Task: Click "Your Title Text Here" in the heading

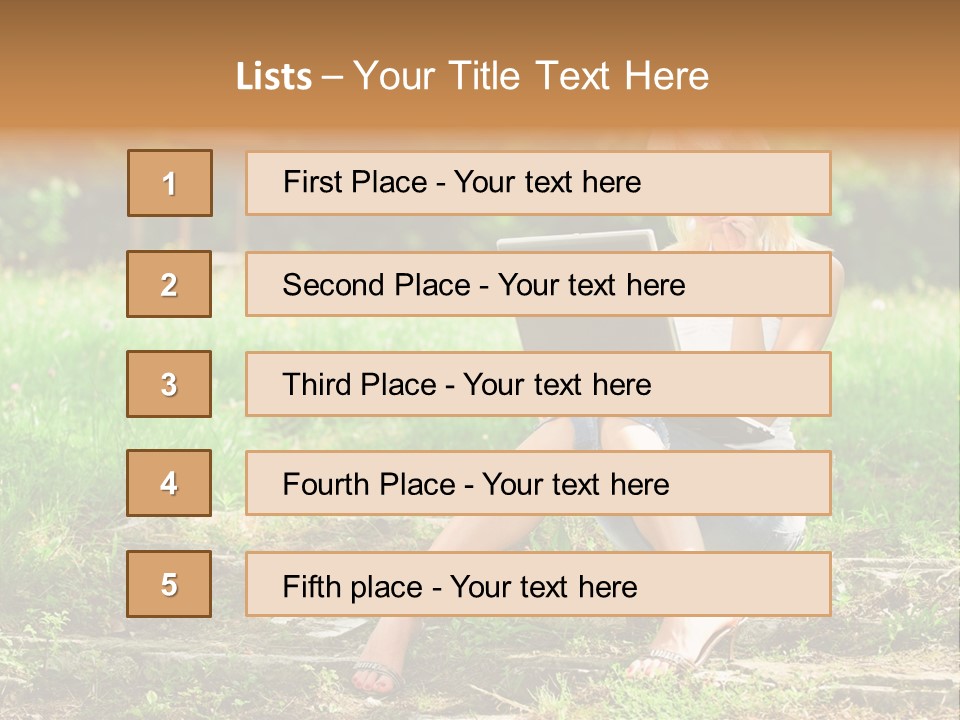Action: coord(531,76)
